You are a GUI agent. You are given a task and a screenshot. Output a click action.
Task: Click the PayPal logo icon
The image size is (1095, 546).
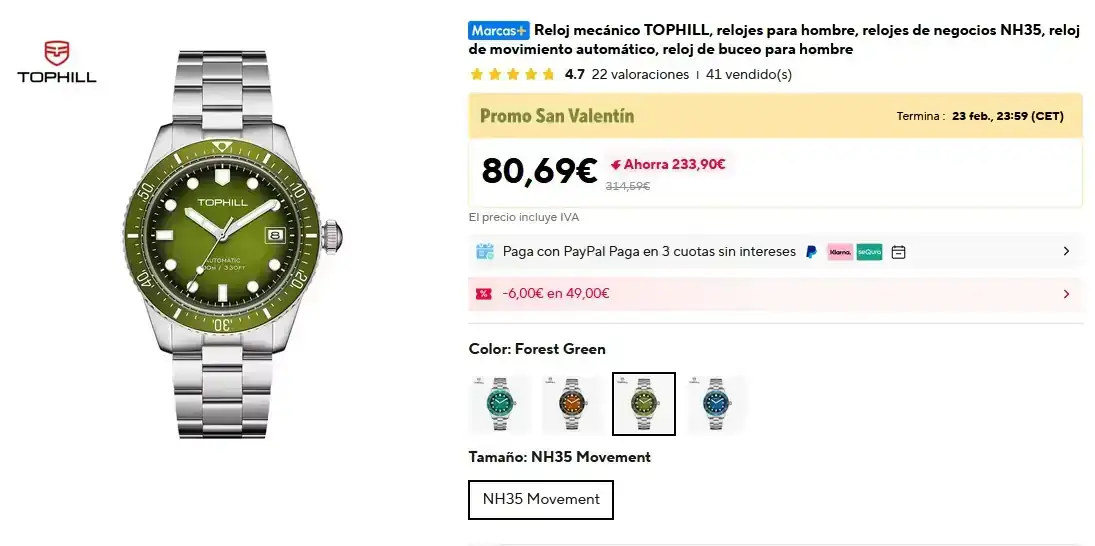(811, 252)
